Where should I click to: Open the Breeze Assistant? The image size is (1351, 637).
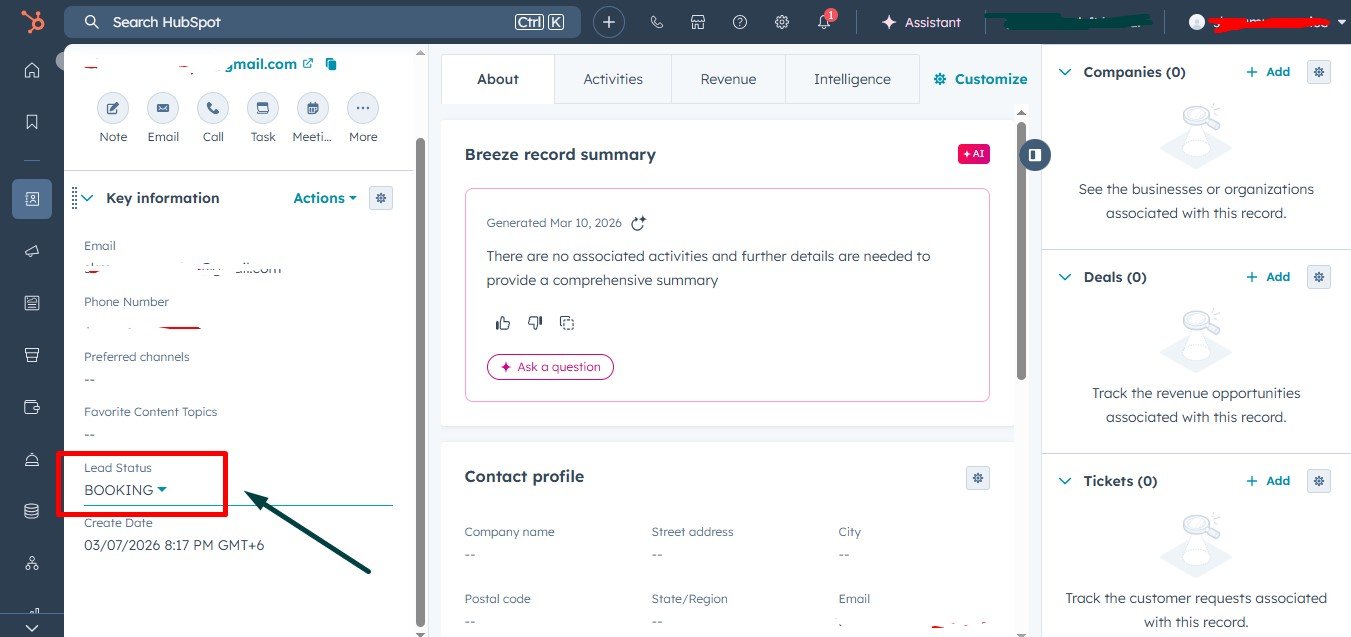[921, 22]
